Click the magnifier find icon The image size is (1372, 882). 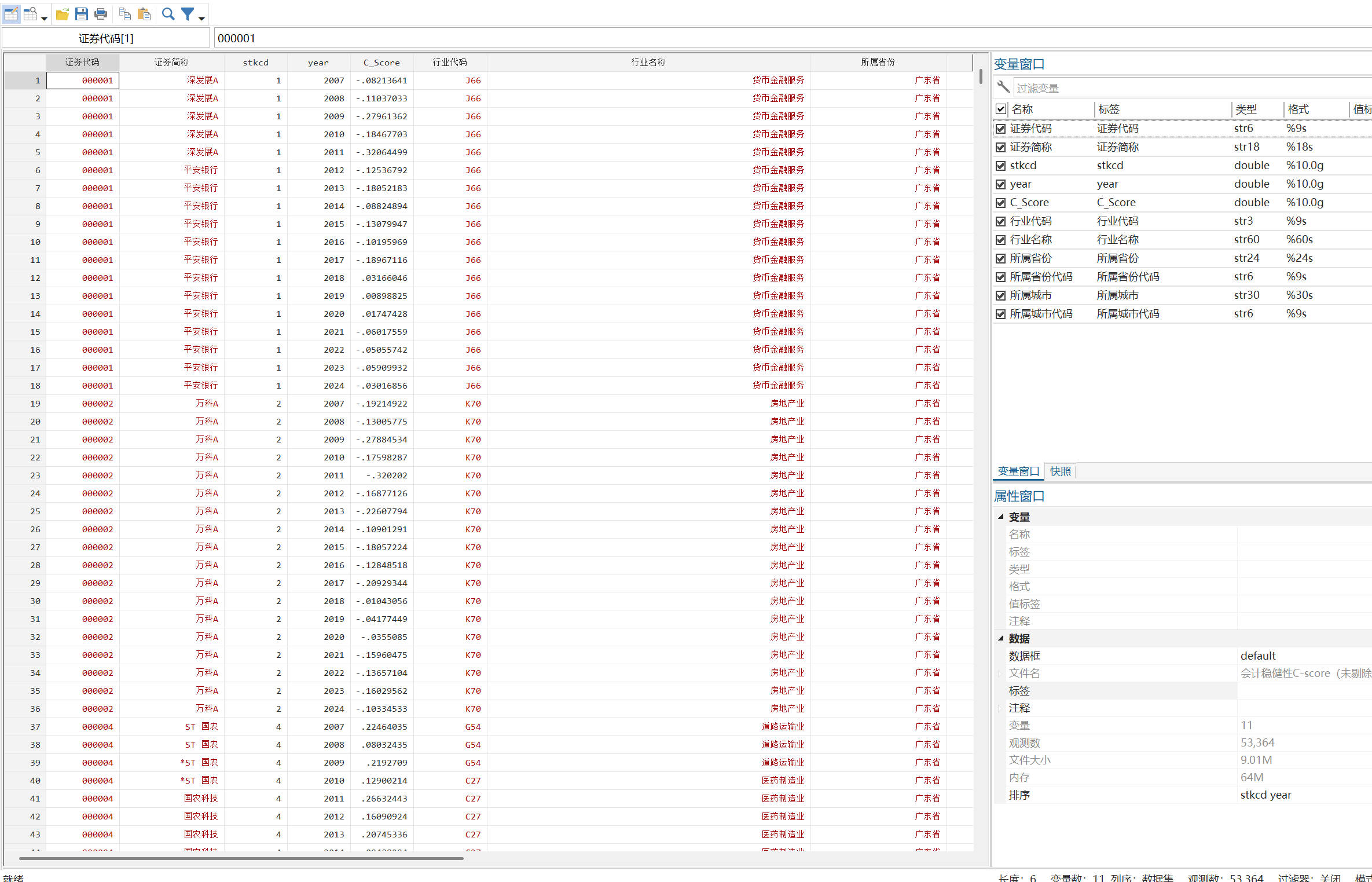(x=168, y=14)
